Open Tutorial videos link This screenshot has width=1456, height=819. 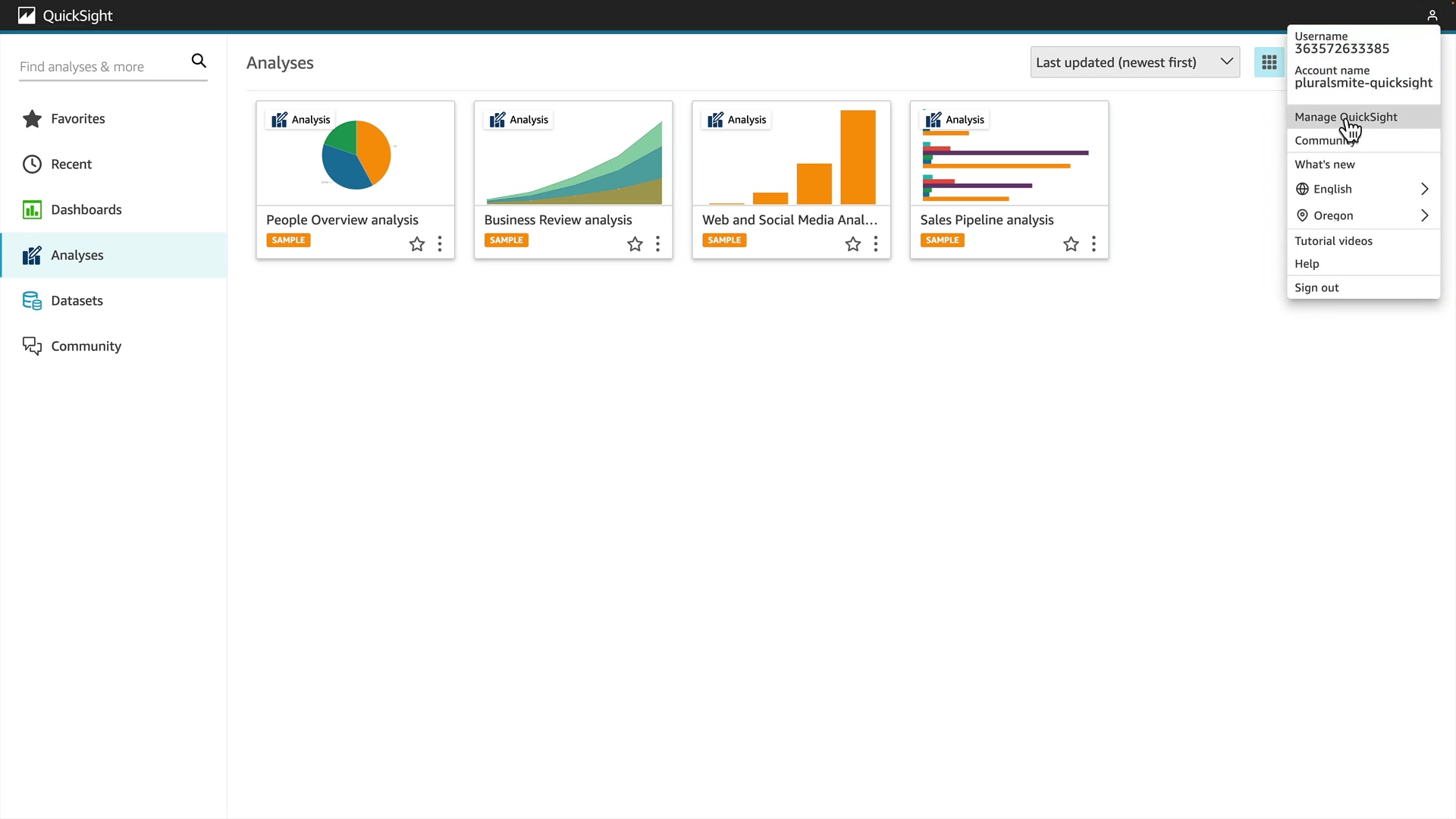[x=1333, y=241]
